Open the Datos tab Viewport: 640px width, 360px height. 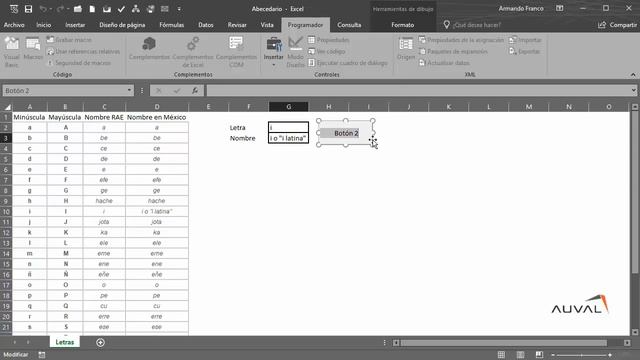[x=206, y=25]
